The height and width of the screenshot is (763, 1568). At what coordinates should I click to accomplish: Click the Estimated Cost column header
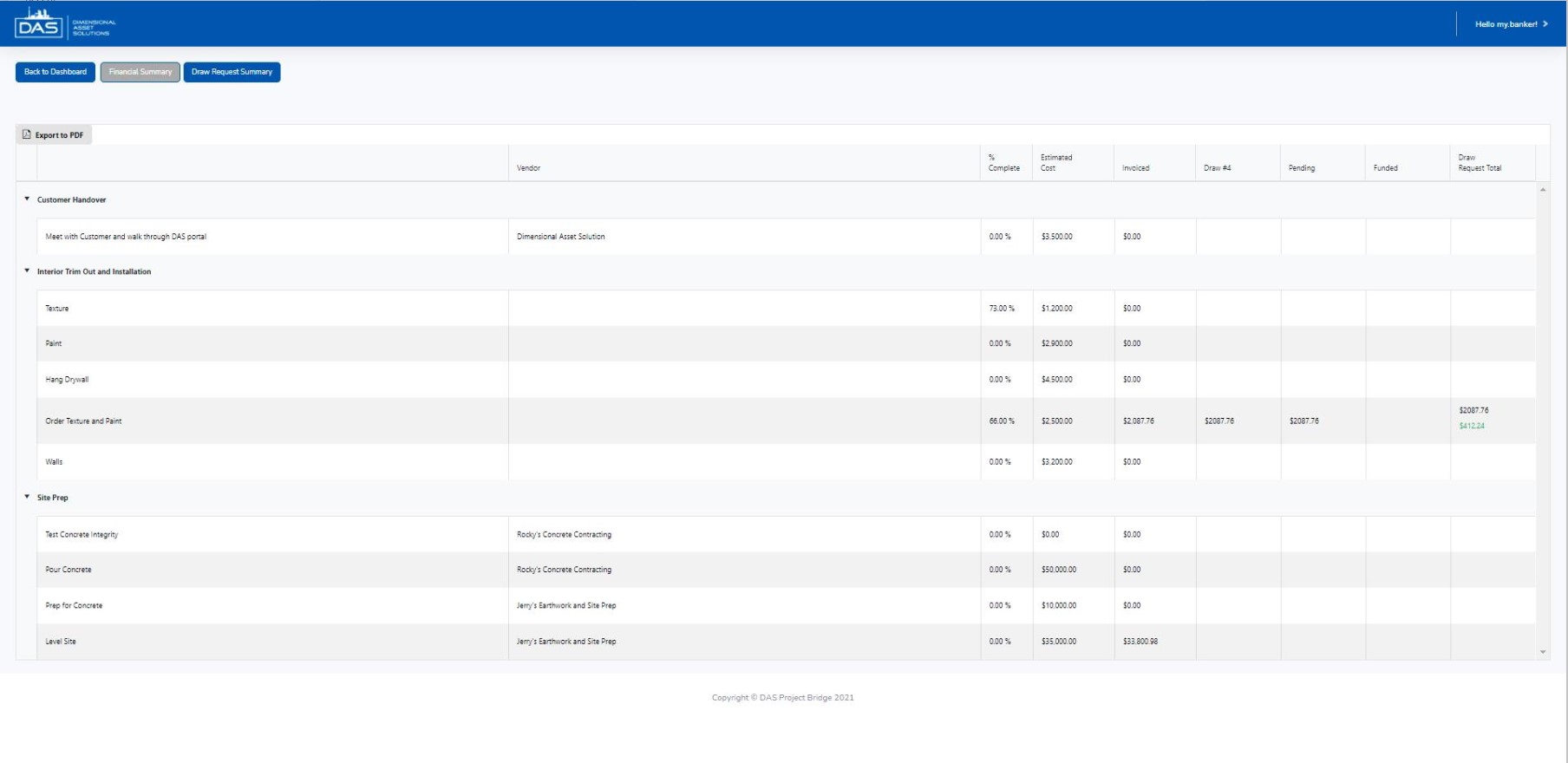pos(1055,163)
